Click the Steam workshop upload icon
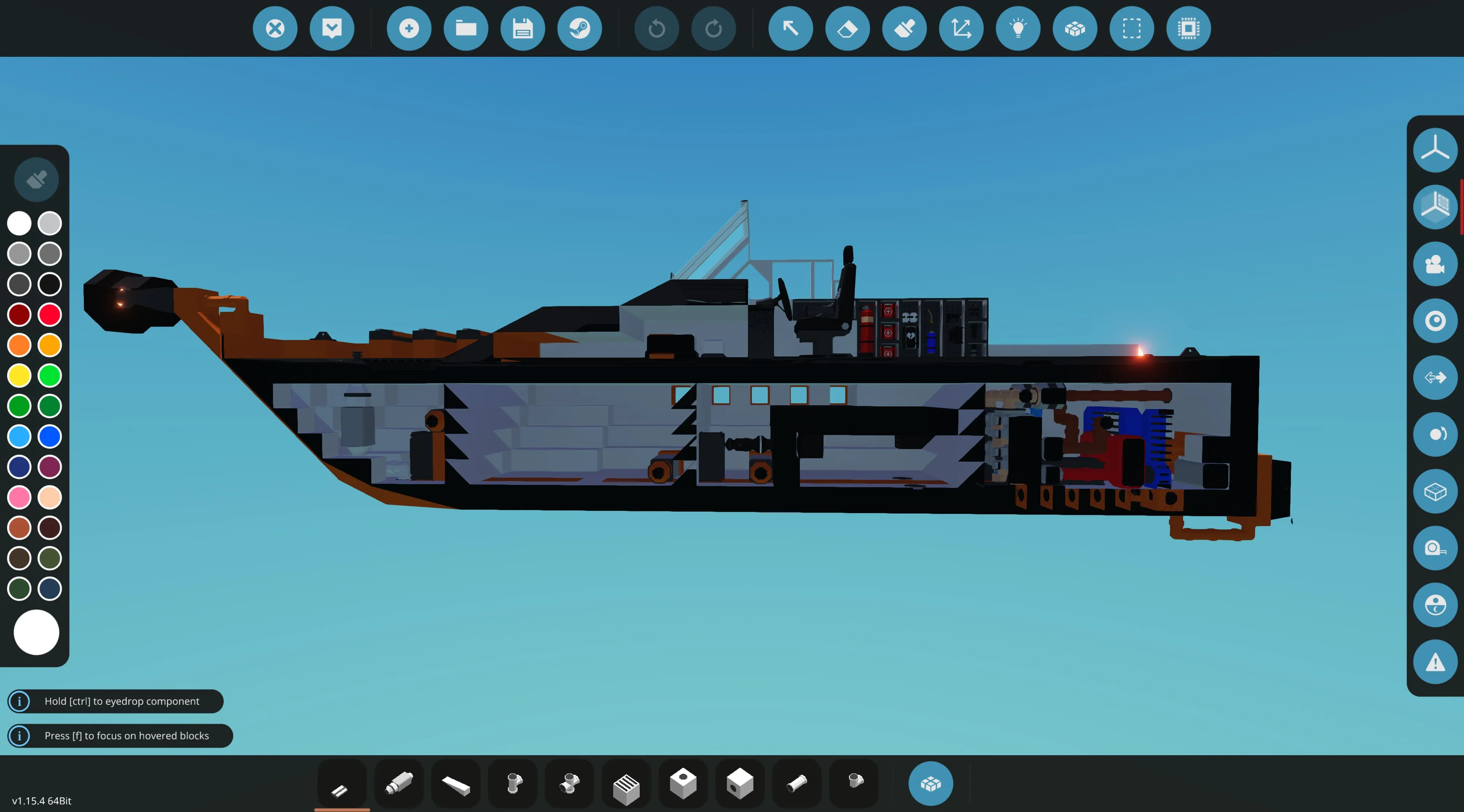This screenshot has height=812, width=1464. click(x=579, y=29)
